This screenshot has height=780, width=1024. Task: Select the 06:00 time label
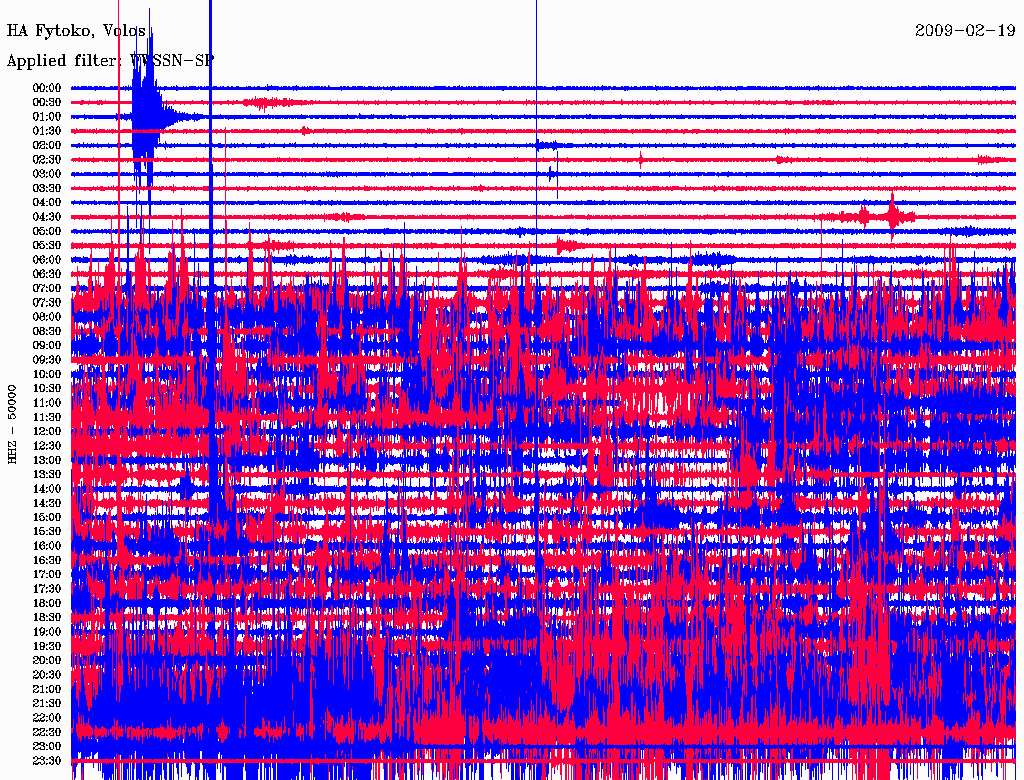tap(47, 259)
